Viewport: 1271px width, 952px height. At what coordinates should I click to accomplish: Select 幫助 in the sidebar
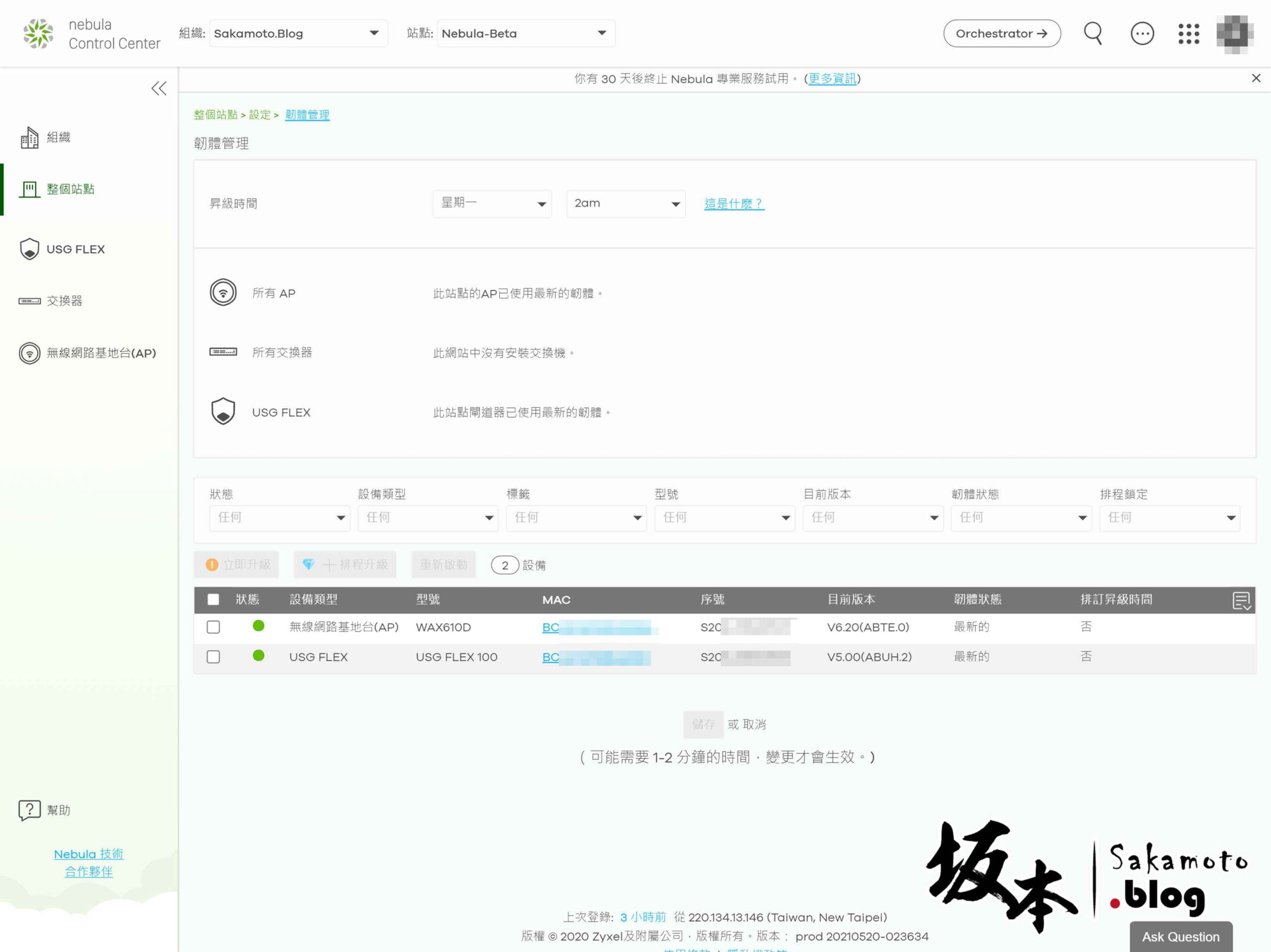59,810
